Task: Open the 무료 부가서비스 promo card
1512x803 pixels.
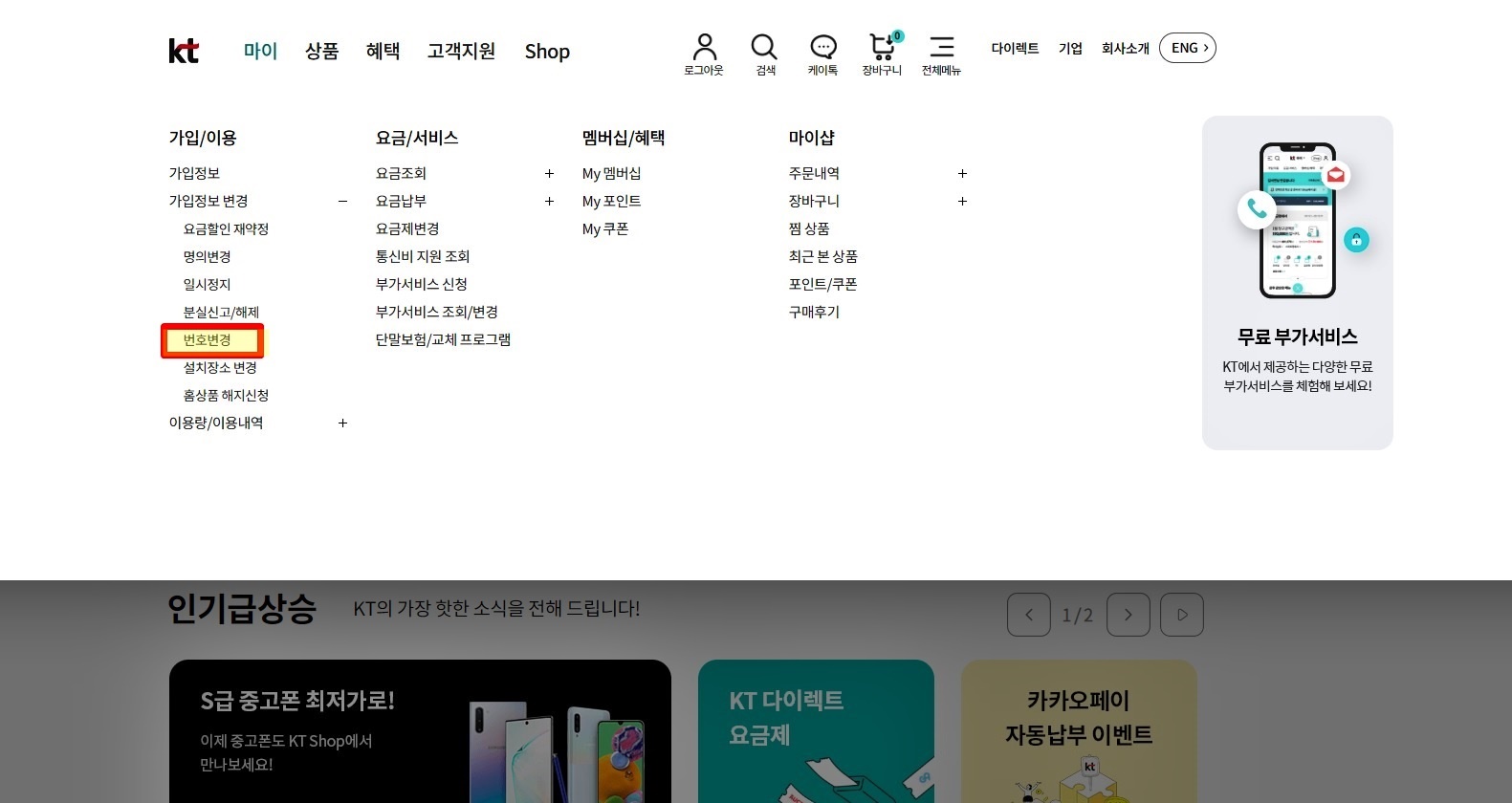Action: point(1298,283)
